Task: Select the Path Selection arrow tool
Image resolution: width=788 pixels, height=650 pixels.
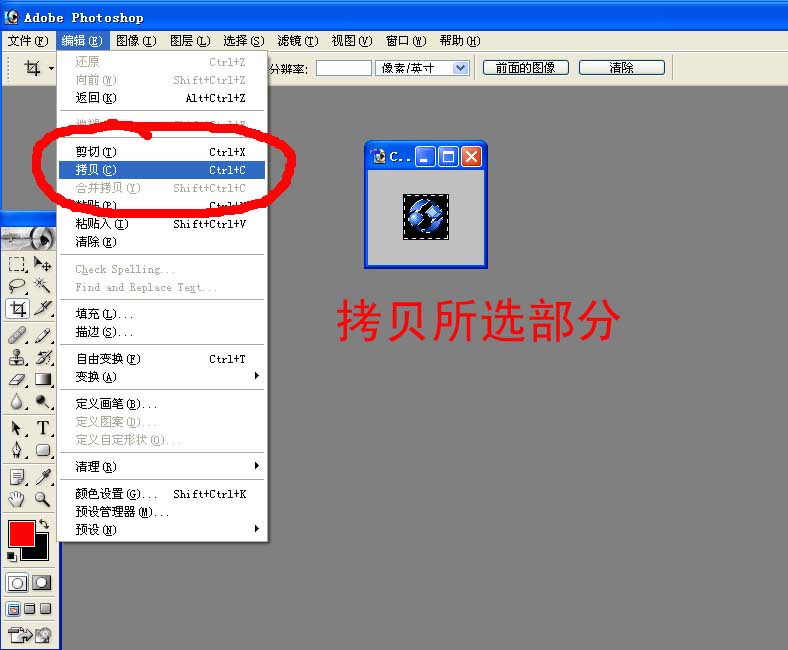Action: click(x=17, y=428)
